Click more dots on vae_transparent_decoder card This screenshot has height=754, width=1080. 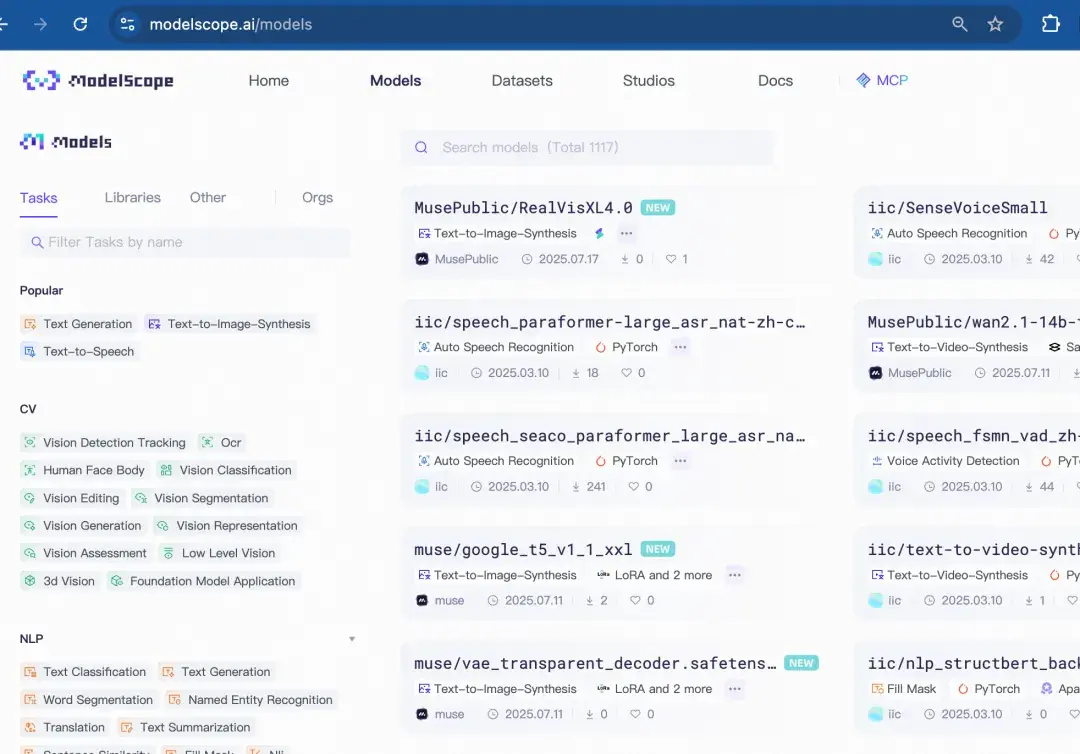(x=735, y=689)
